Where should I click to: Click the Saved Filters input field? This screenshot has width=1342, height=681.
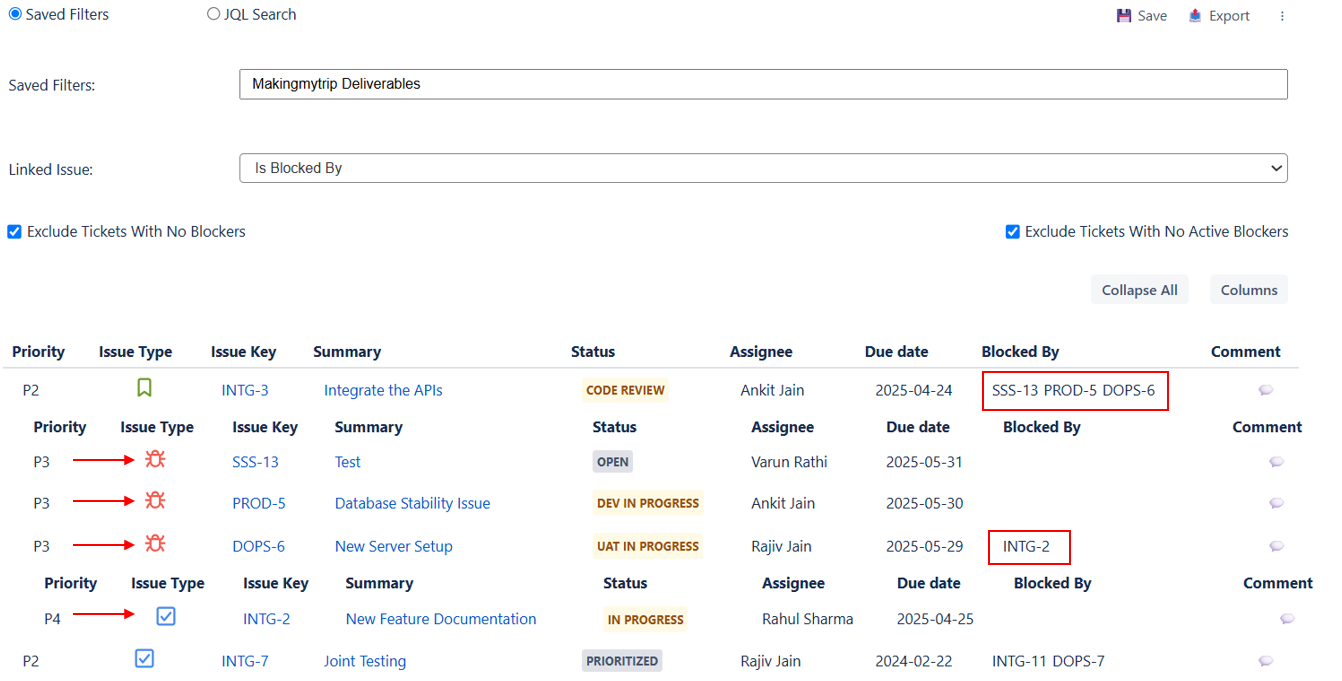pyautogui.click(x=763, y=84)
